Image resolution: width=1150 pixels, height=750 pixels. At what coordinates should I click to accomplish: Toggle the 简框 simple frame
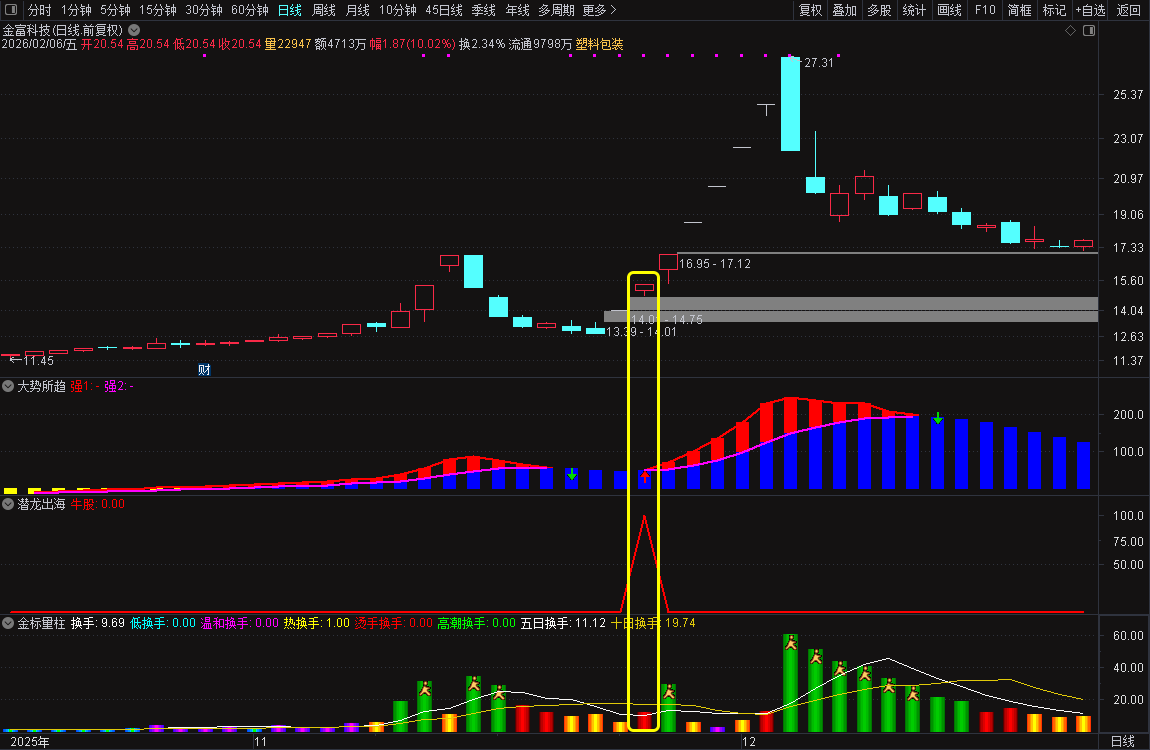[1019, 10]
